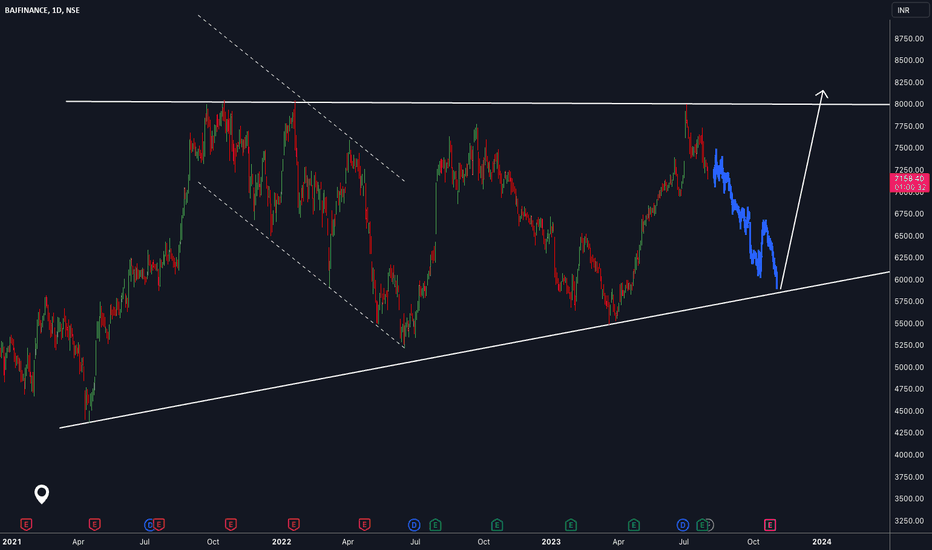Open the red earnings marker above the 2022 label

[294, 524]
